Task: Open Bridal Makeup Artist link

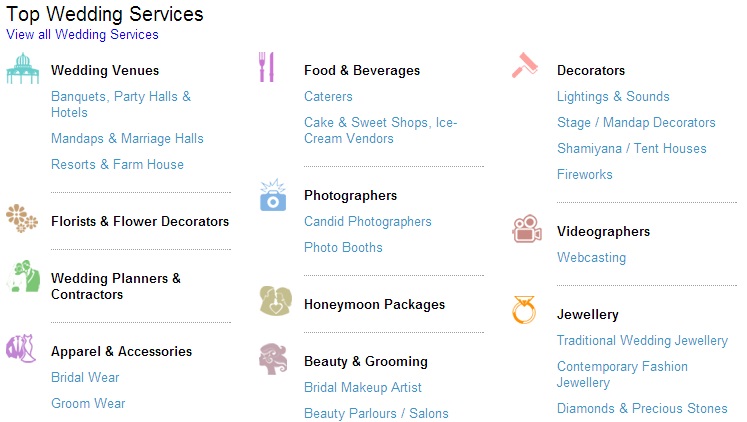Action: [363, 388]
